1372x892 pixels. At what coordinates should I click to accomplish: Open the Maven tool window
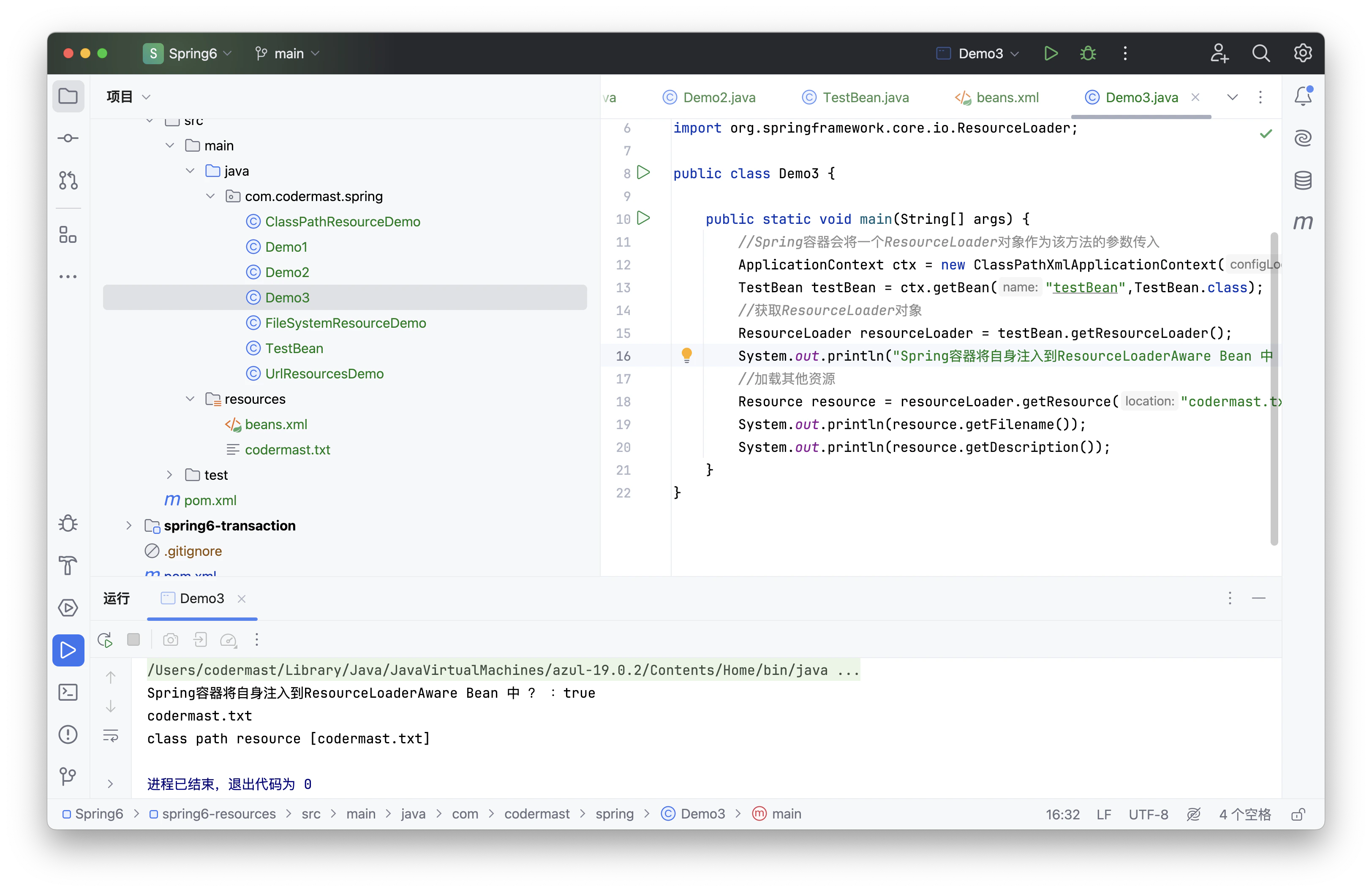[1303, 222]
